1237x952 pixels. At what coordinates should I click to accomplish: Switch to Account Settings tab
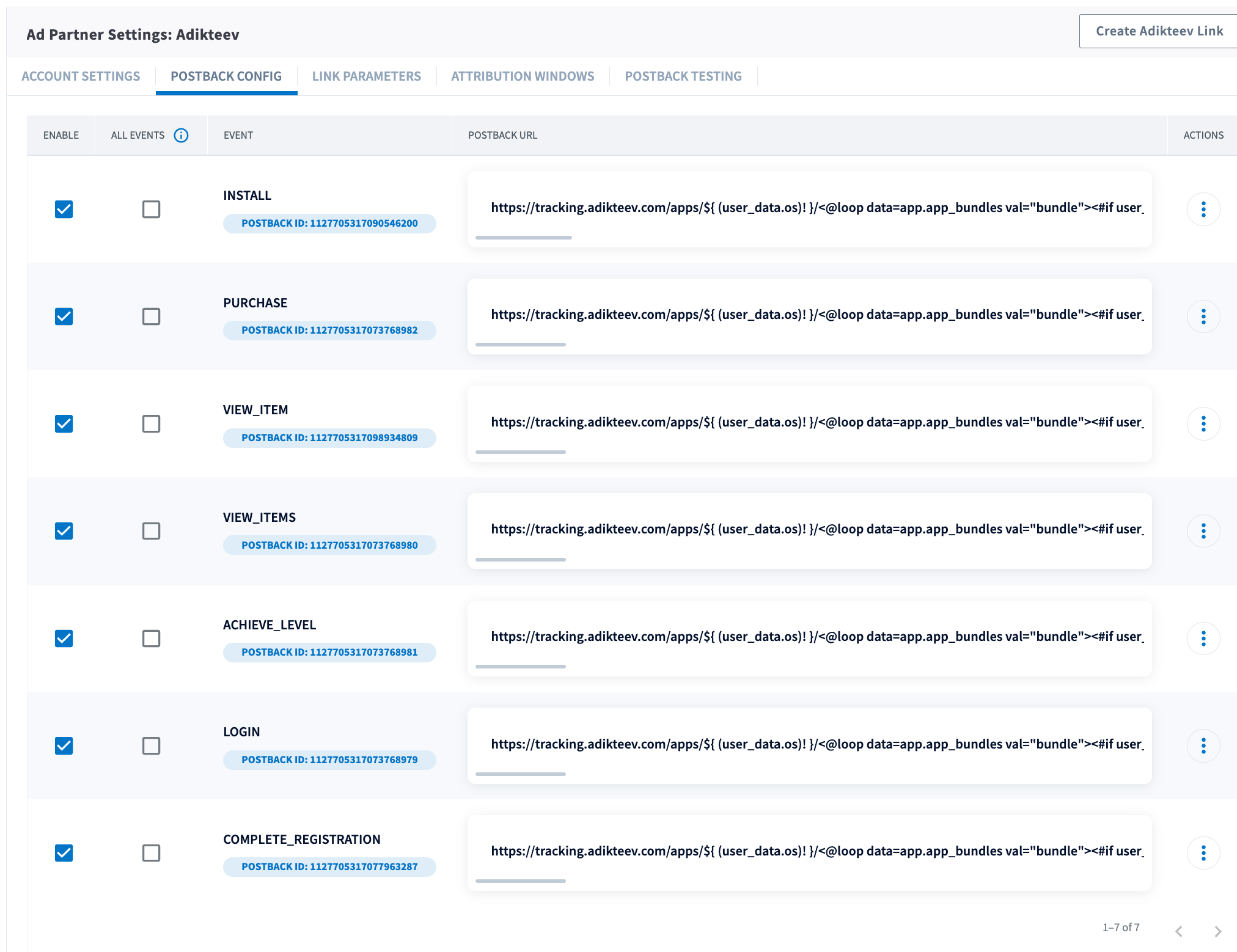(81, 76)
